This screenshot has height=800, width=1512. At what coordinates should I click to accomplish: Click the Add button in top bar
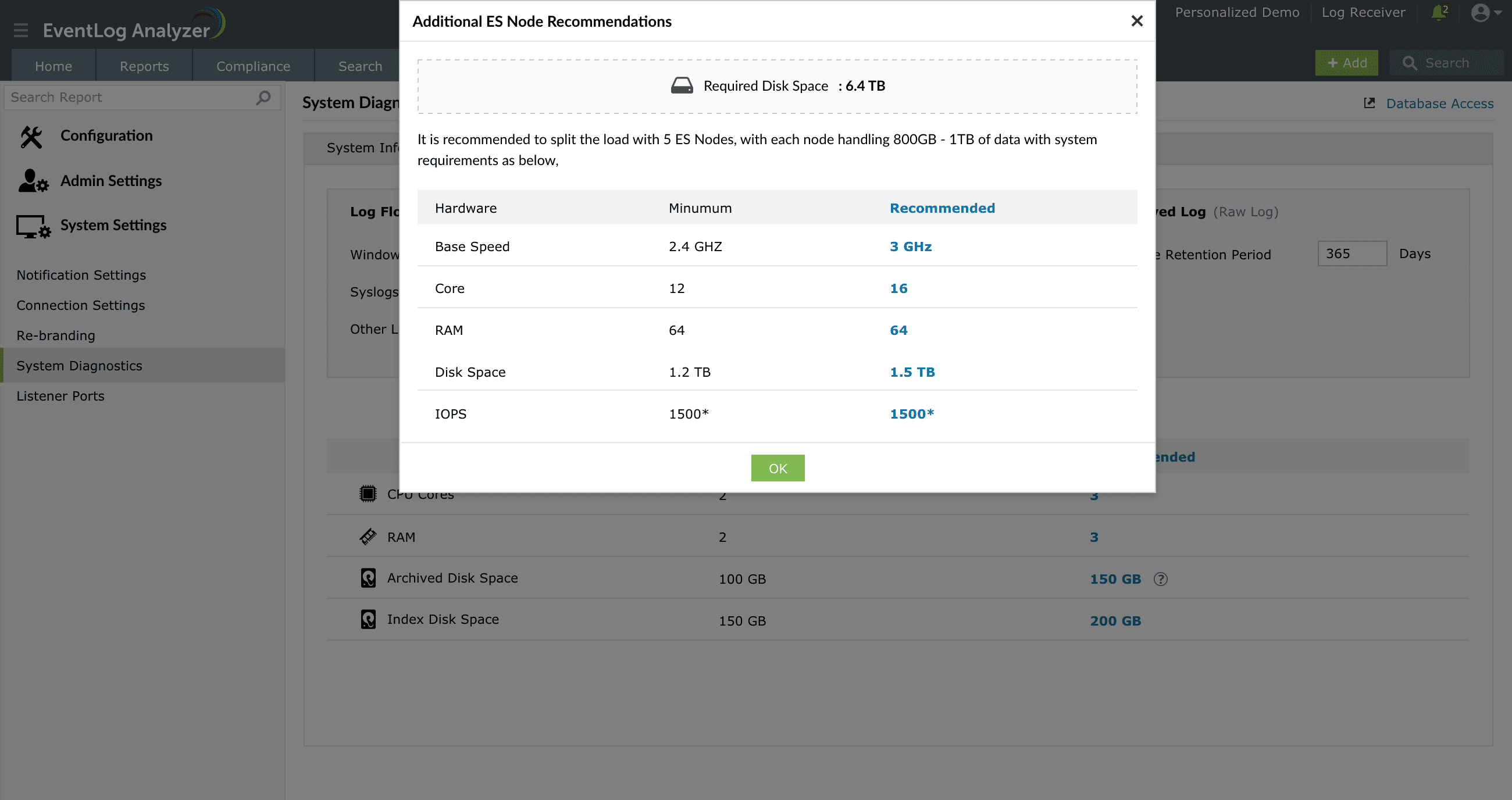pos(1348,62)
